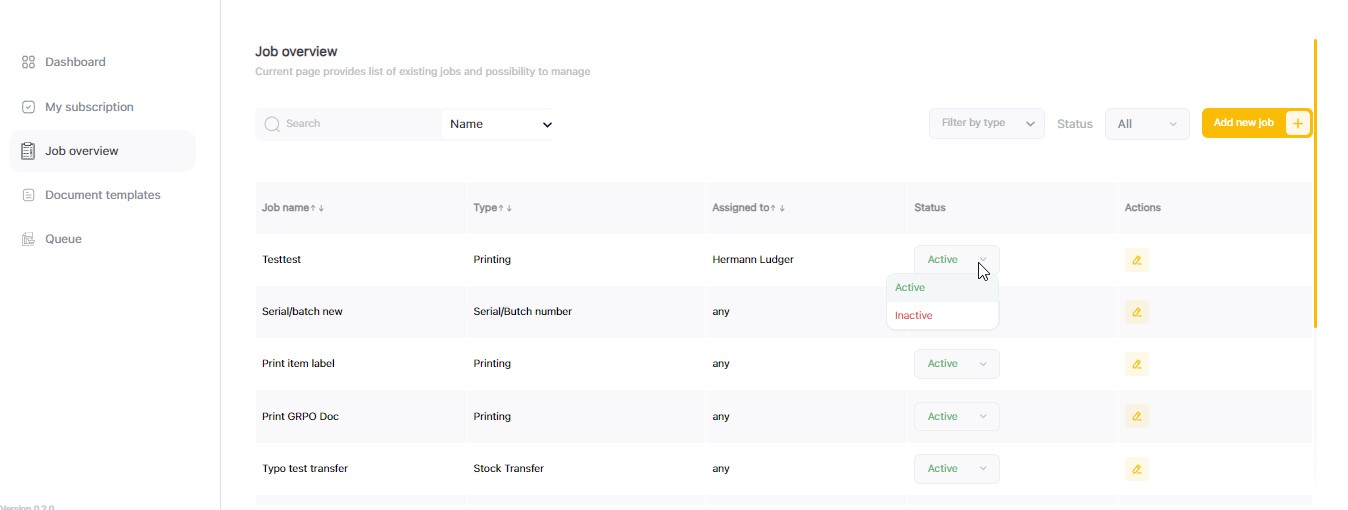Open status dropdown for Print GRPO Doc
This screenshot has width=1348, height=510.
(x=956, y=416)
